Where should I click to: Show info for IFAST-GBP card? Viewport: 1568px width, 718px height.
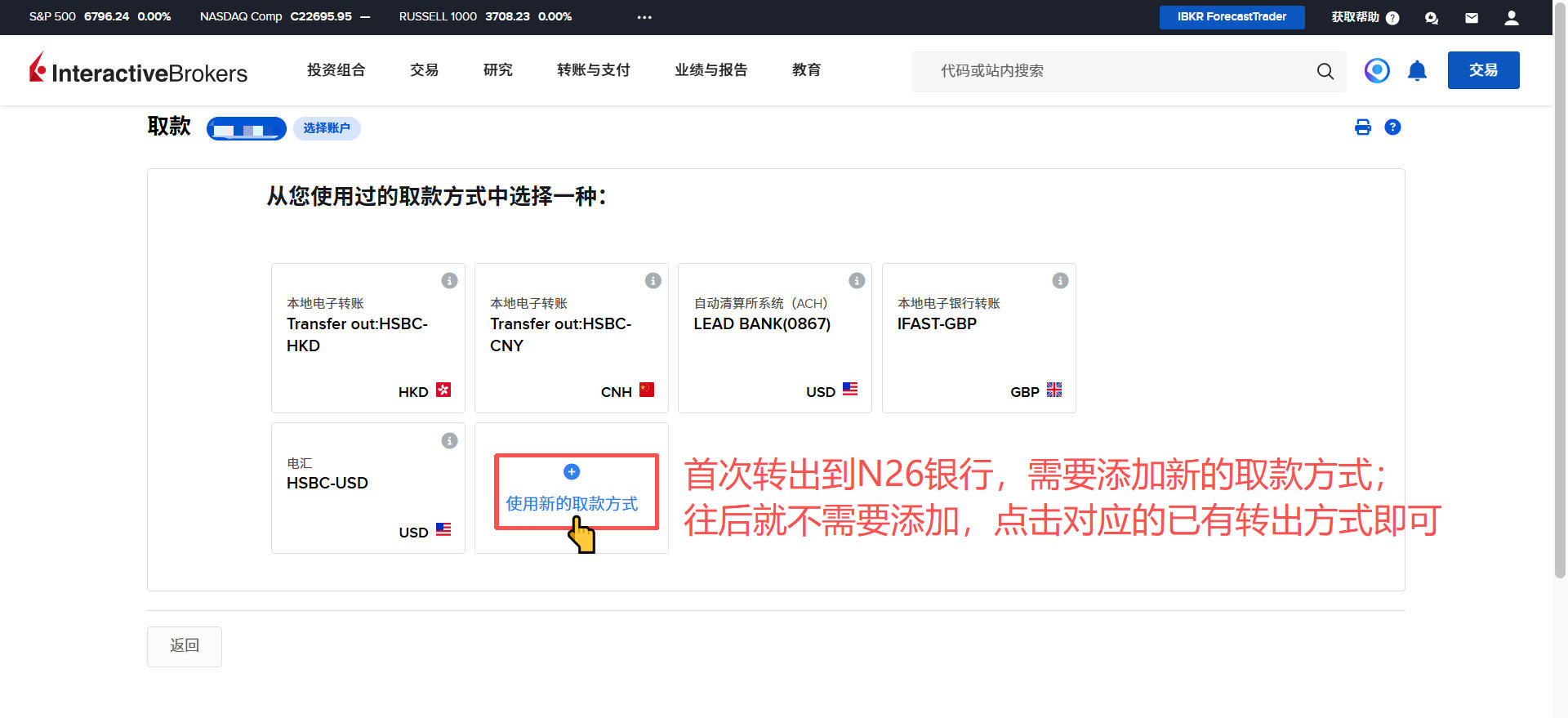1059,281
